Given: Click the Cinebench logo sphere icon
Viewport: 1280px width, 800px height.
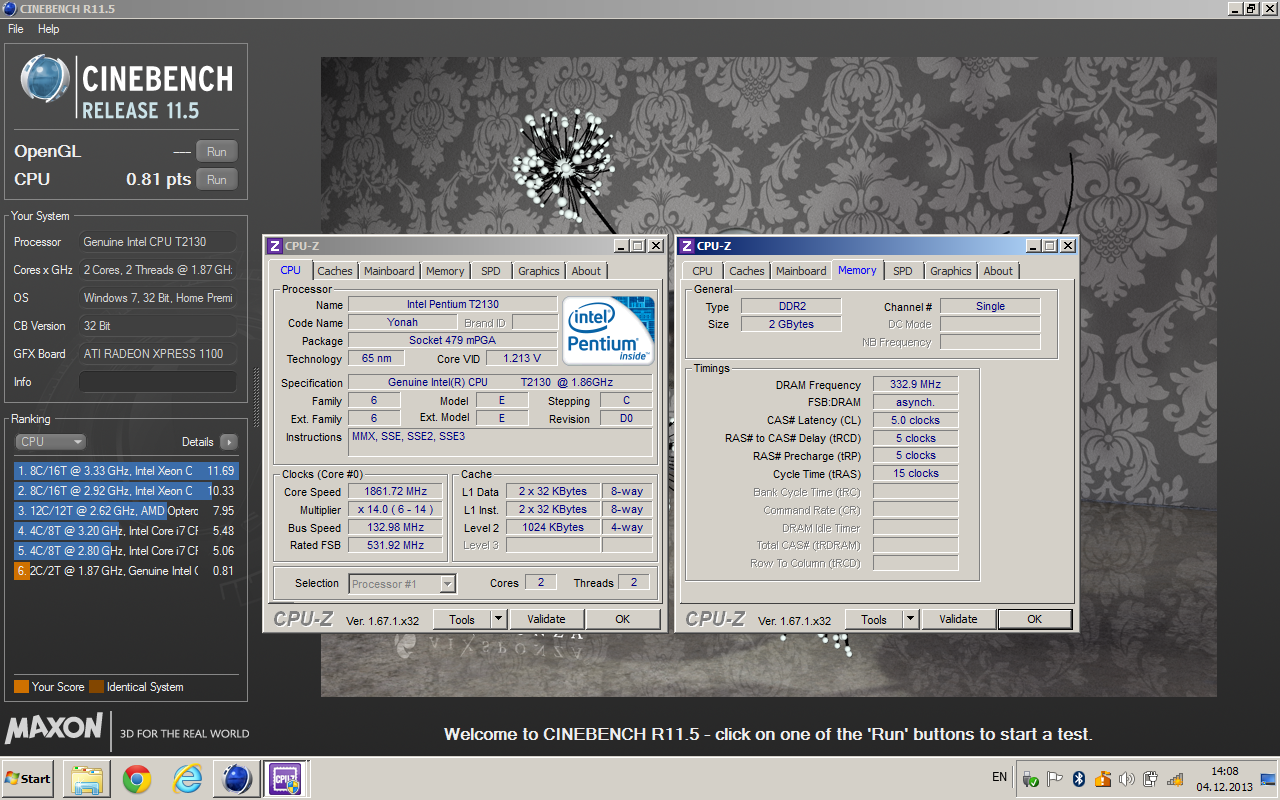Looking at the screenshot, I should tap(45, 81).
